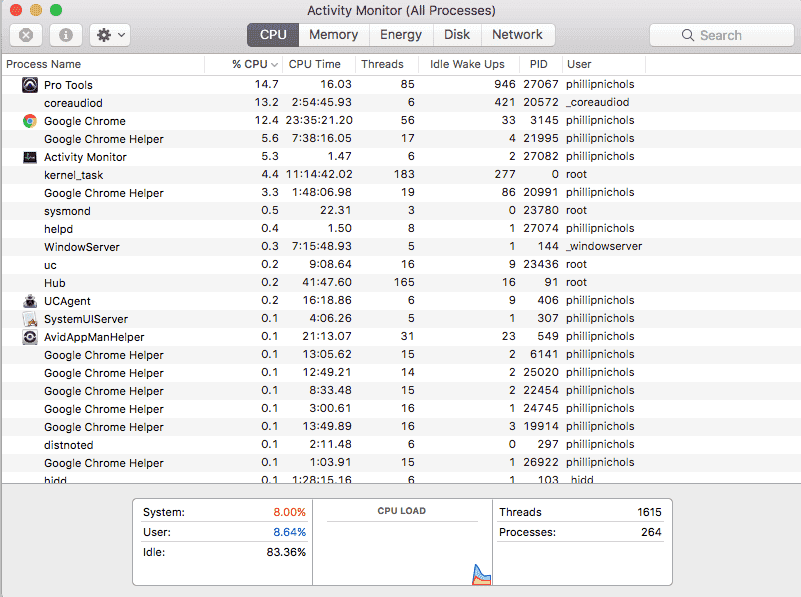
Task: Click the Idle percentage 83.36% value
Action: coord(286,552)
